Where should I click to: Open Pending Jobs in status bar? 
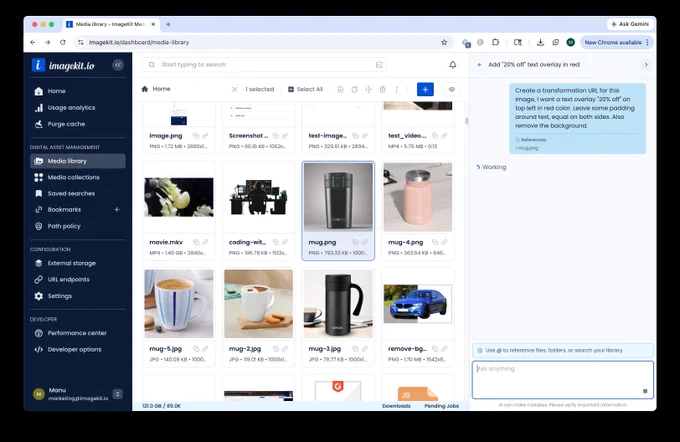[441, 406]
